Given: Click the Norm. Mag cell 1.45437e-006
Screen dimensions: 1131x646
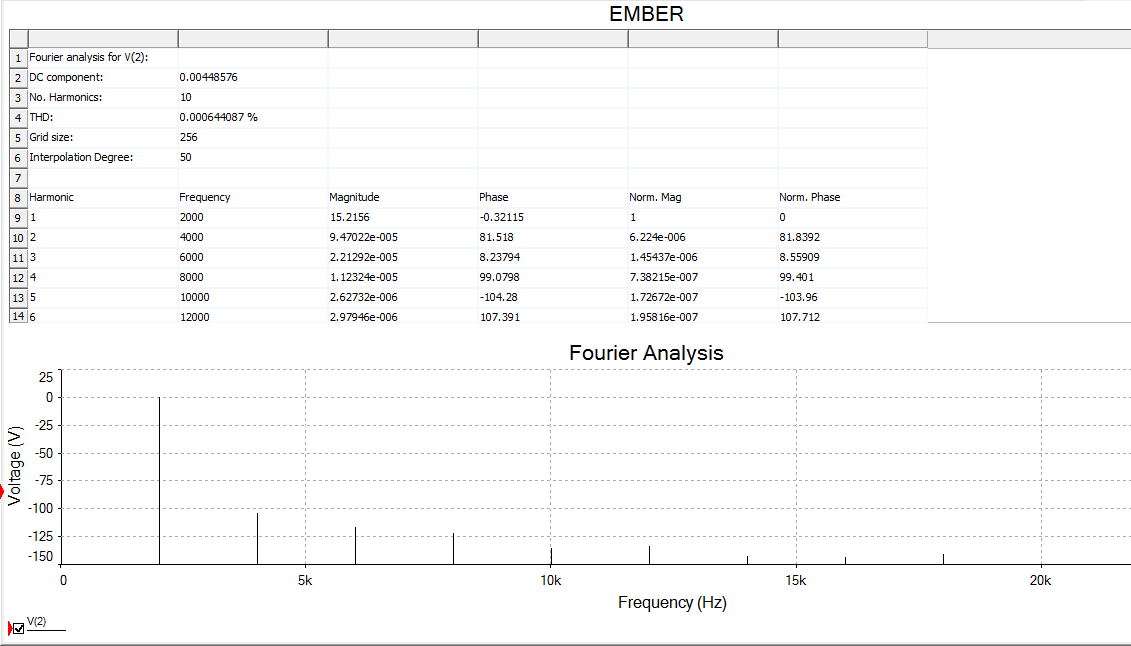Looking at the screenshot, I should tap(703, 257).
